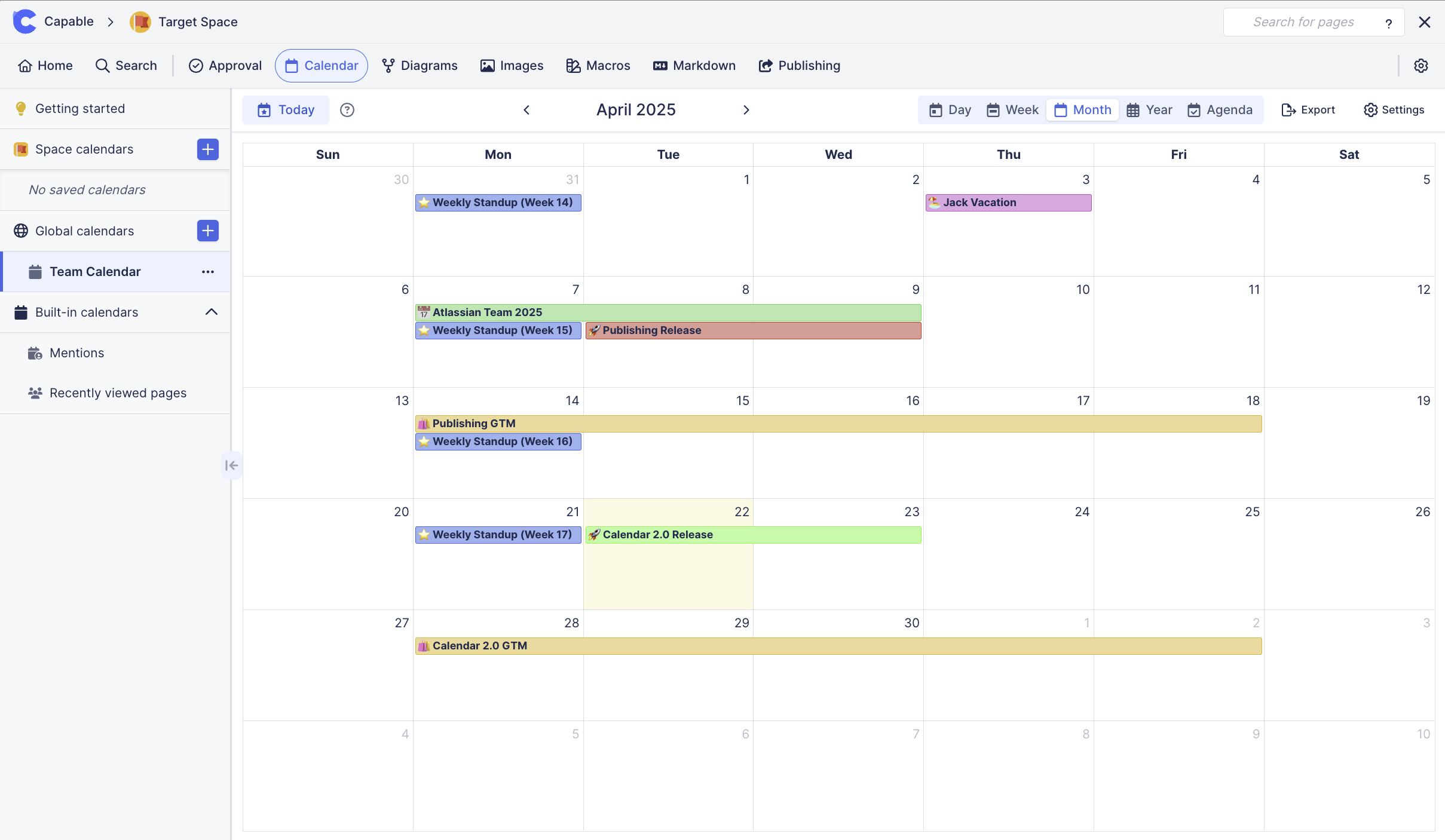
Task: Open Team Calendar more options menu
Action: pos(207,272)
